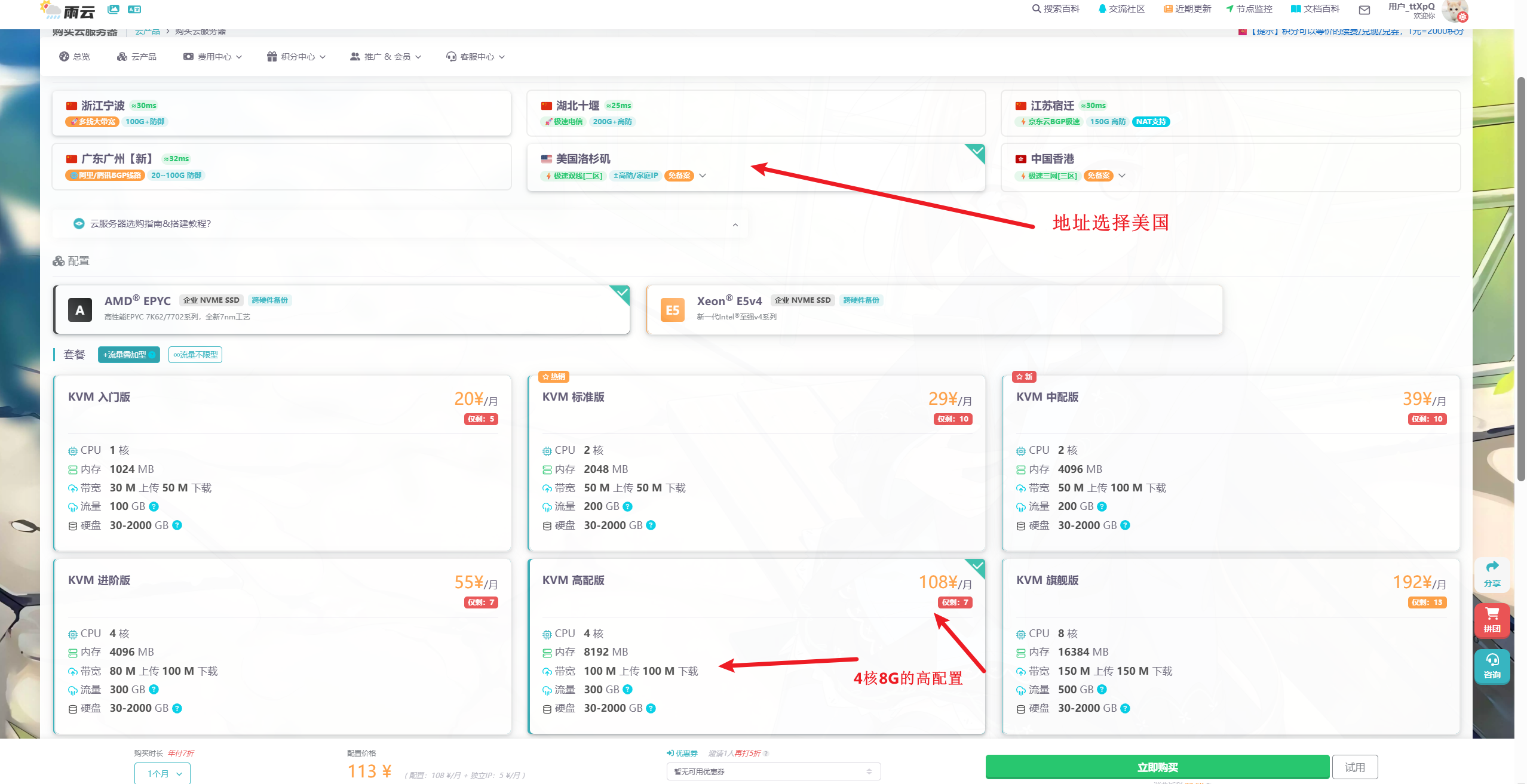Click the image gallery icon beside logo
1527x784 pixels.
(114, 9)
